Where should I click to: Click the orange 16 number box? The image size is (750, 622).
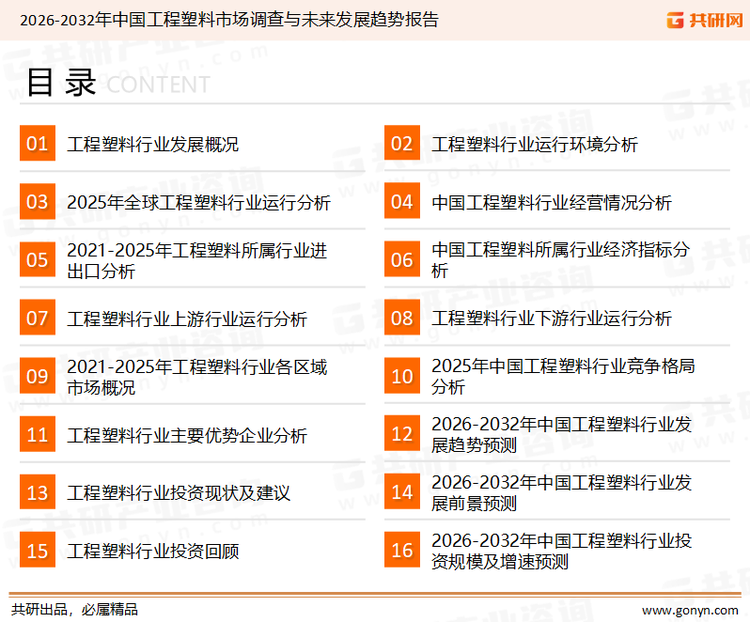pyautogui.click(x=402, y=550)
